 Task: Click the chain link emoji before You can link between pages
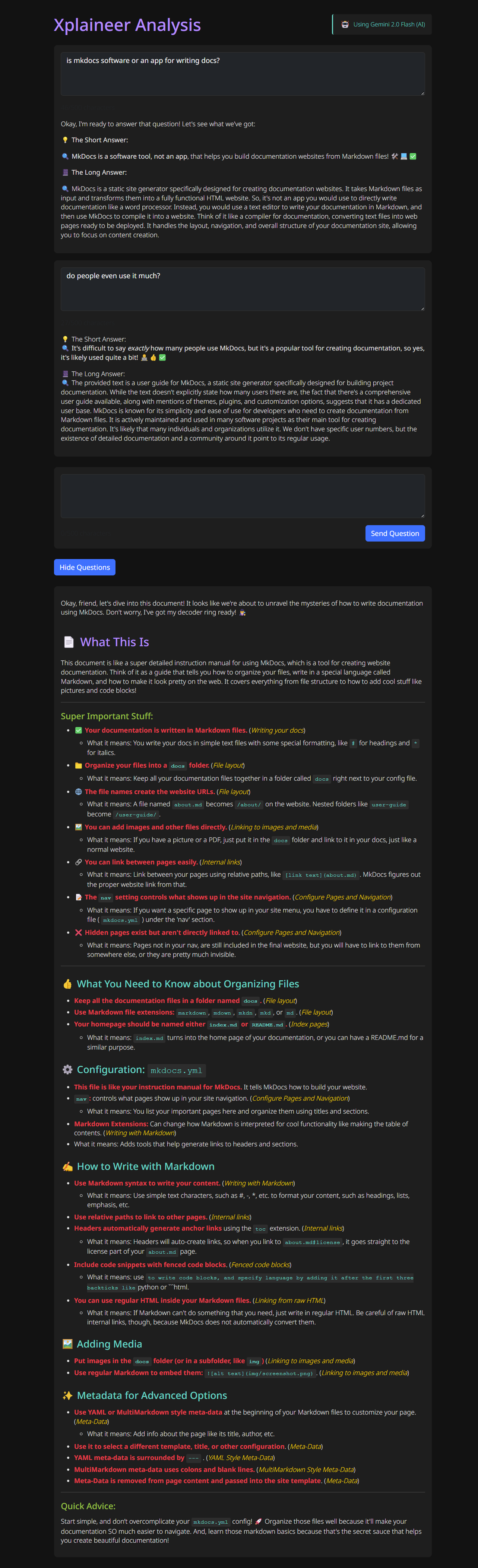point(79,862)
